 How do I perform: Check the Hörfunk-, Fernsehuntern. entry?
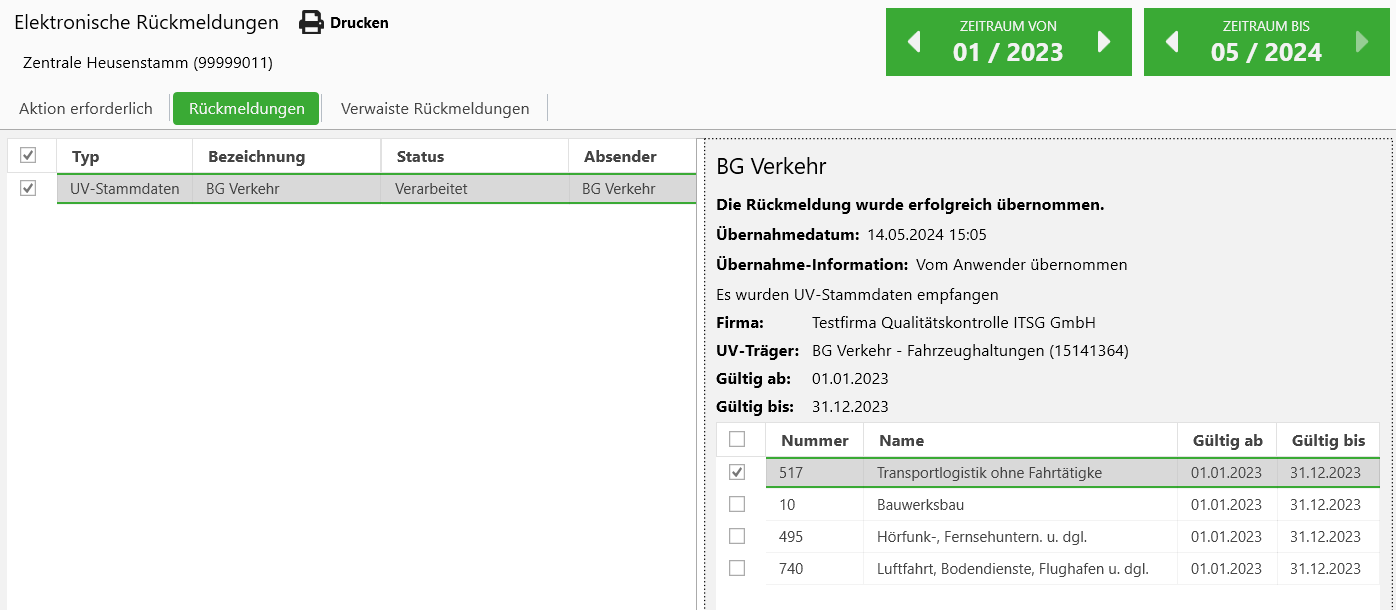click(x=738, y=536)
